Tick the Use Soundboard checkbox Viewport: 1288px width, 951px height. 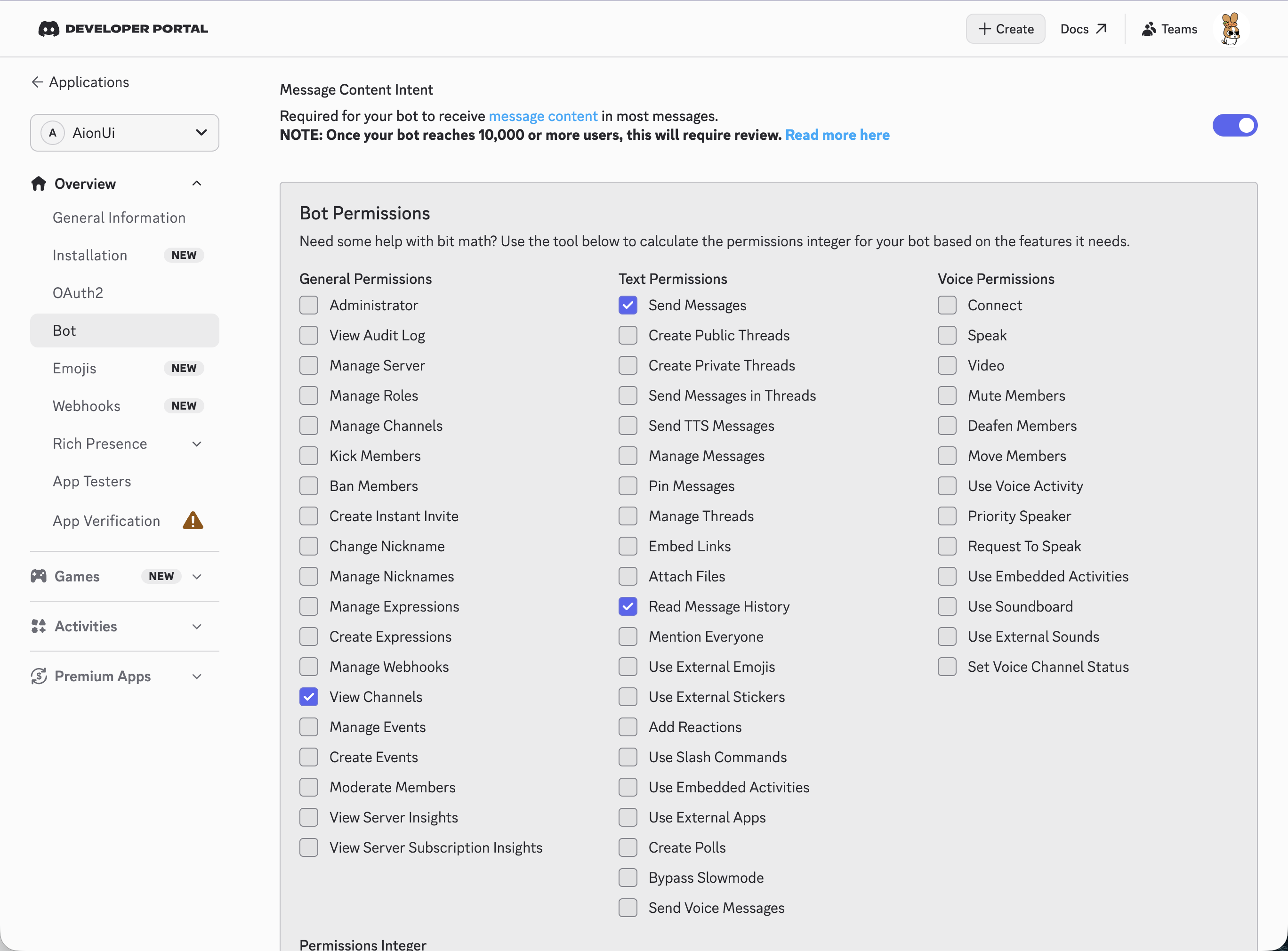tap(947, 606)
